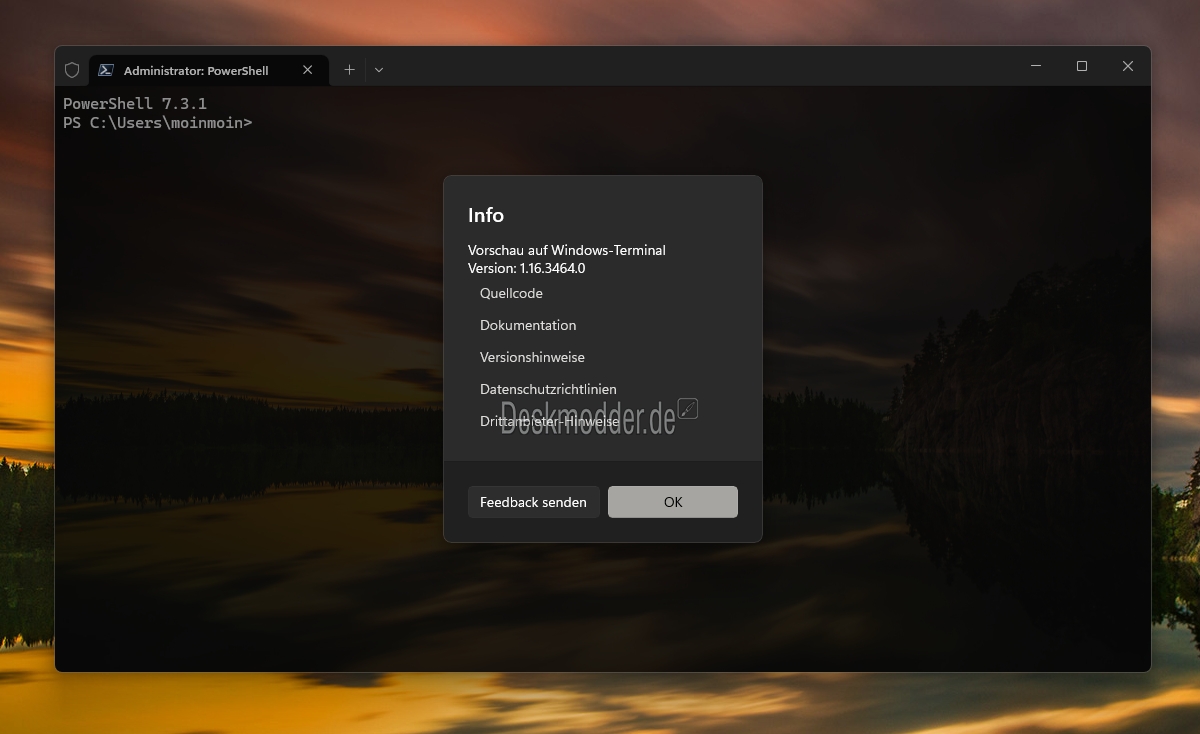This screenshot has height=734, width=1200.
Task: Click the PowerShell 7.3.1 banner line
Action: click(x=135, y=104)
